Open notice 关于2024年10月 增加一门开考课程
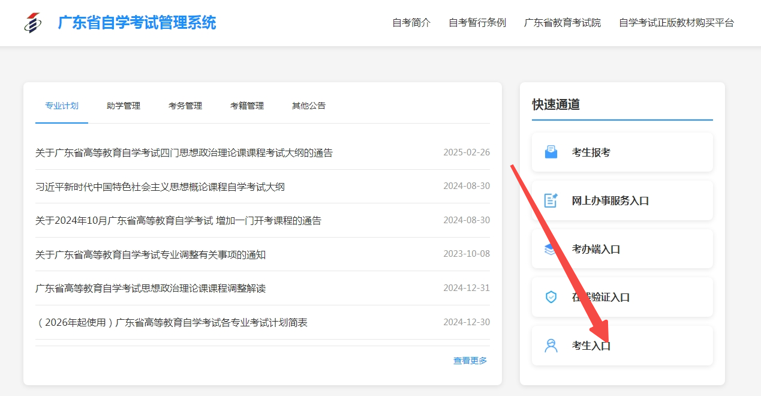This screenshot has height=396, width=761. (178, 221)
